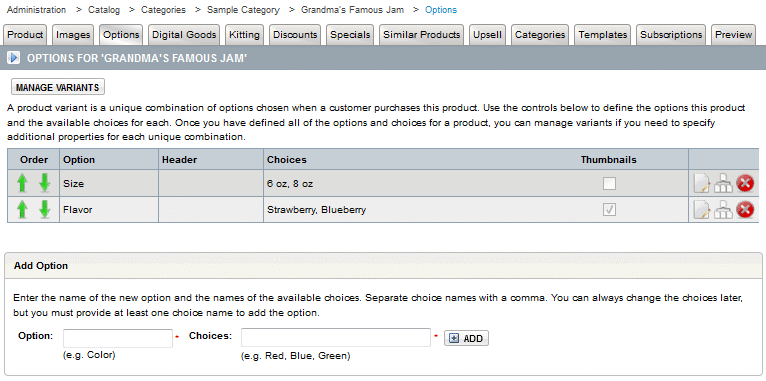This screenshot has height=381, width=766.
Task: Open the Preview tab
Action: coord(733,35)
